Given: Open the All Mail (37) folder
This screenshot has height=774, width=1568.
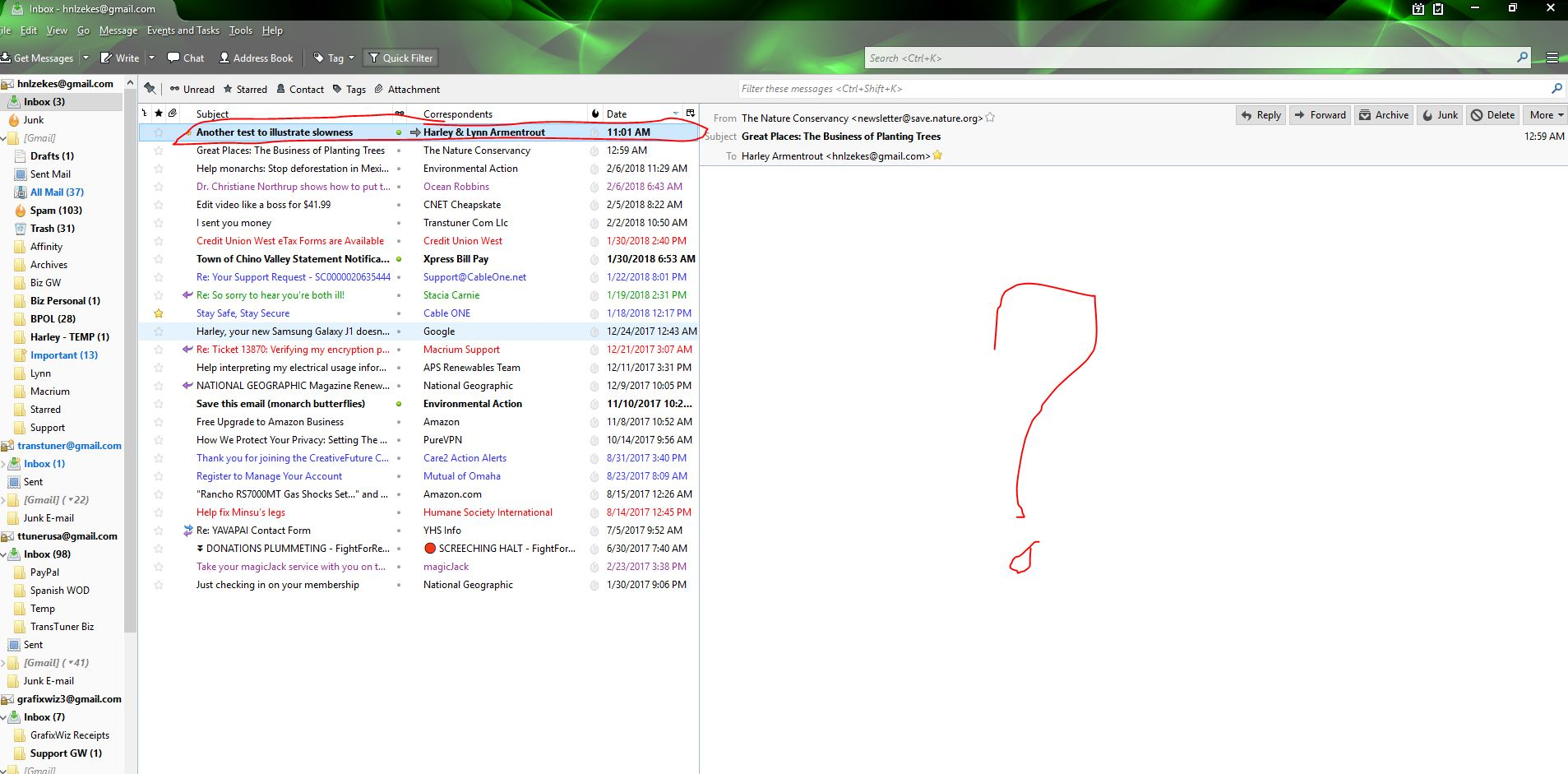Looking at the screenshot, I should pos(57,192).
